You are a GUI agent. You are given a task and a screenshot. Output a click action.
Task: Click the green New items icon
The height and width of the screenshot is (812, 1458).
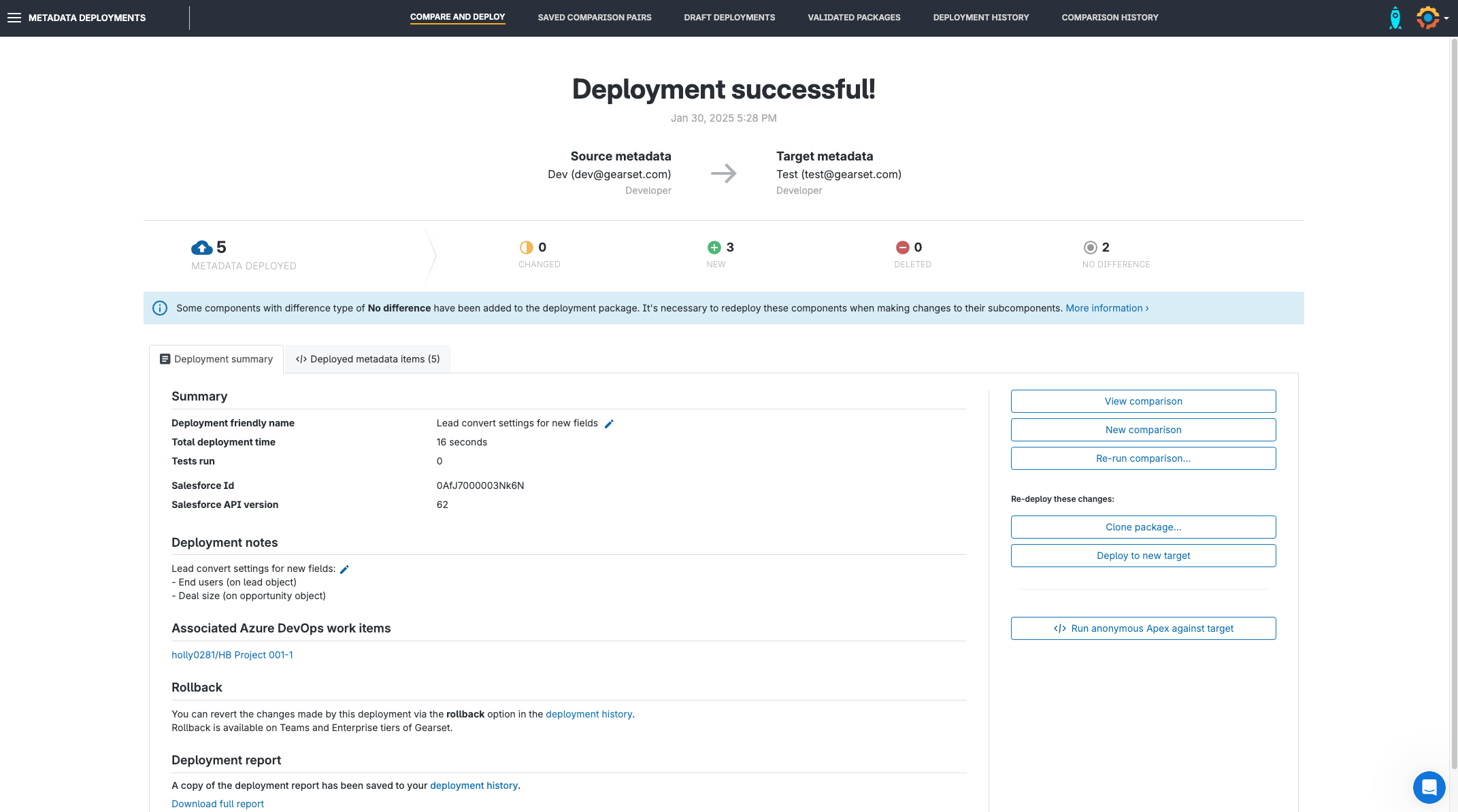click(x=714, y=248)
